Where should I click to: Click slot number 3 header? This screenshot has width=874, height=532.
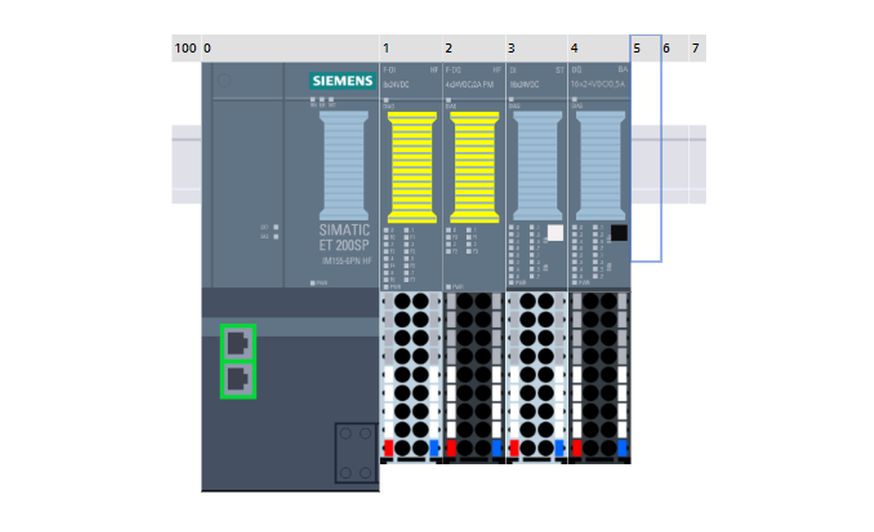[537, 48]
